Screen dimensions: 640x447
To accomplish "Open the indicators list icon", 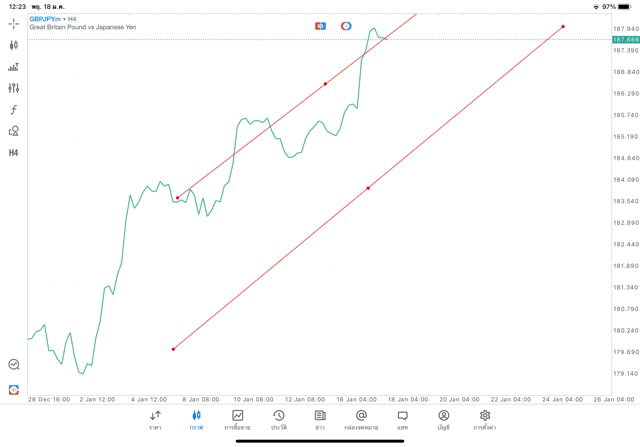I will 14,67.
